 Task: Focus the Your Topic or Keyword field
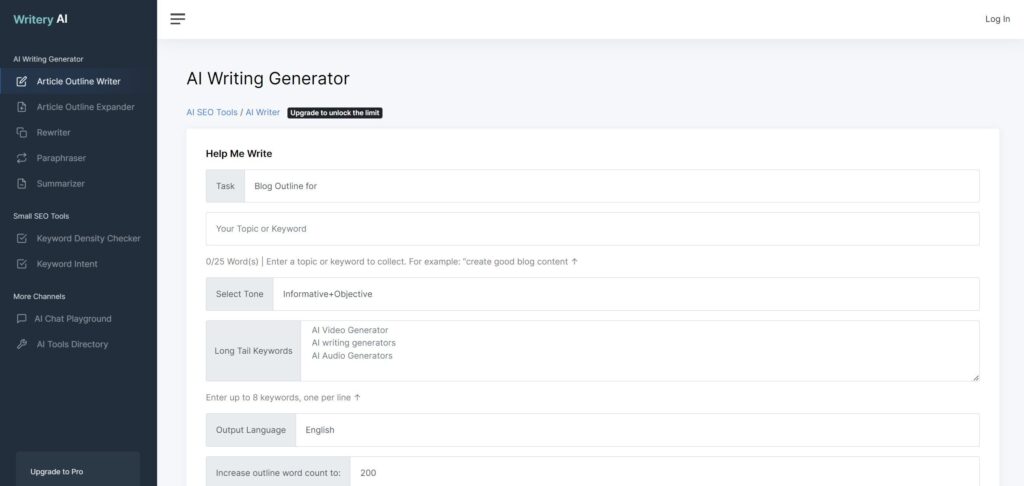[x=592, y=229]
